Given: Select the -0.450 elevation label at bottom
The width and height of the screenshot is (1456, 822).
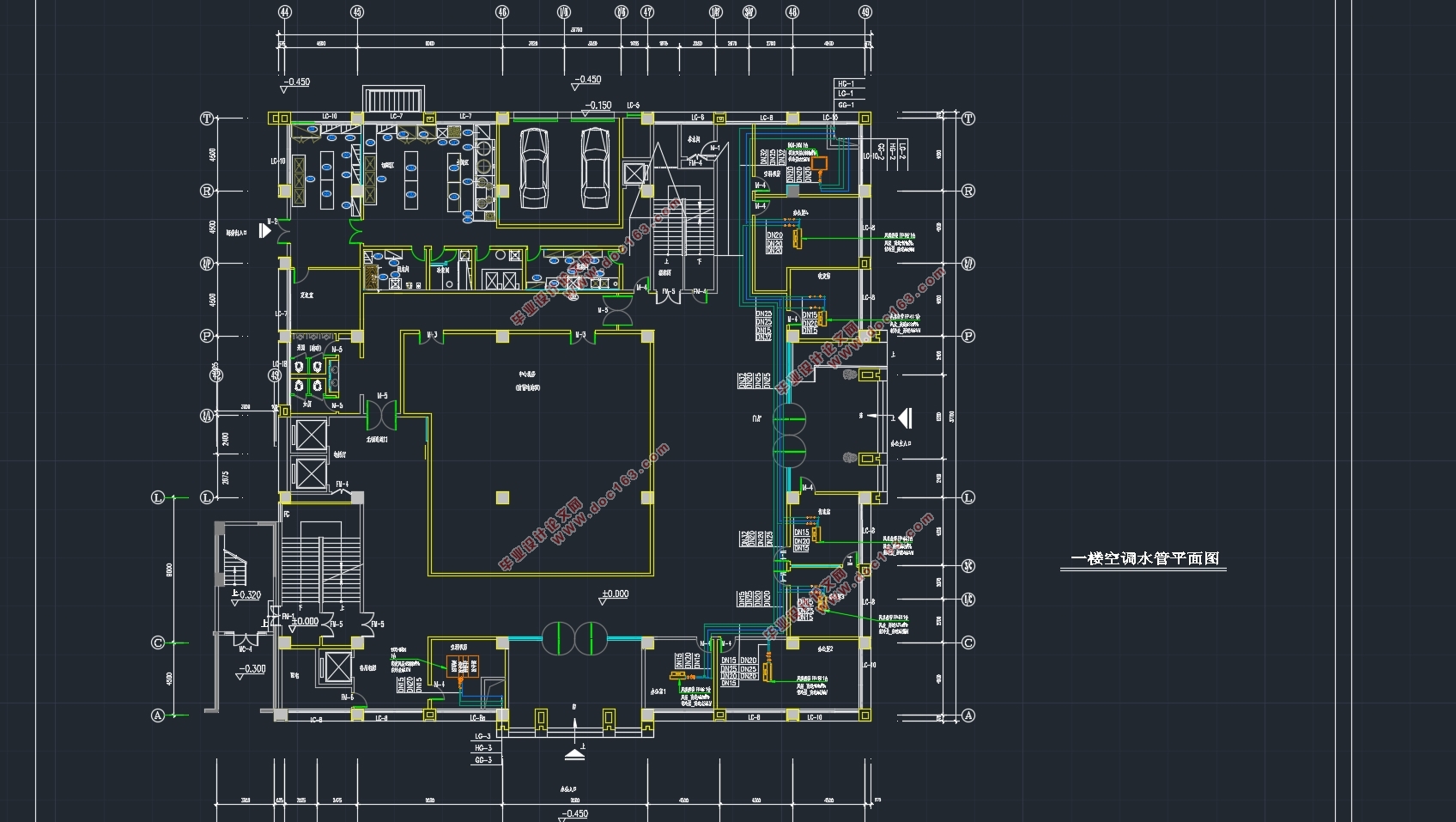Looking at the screenshot, I should click(574, 813).
